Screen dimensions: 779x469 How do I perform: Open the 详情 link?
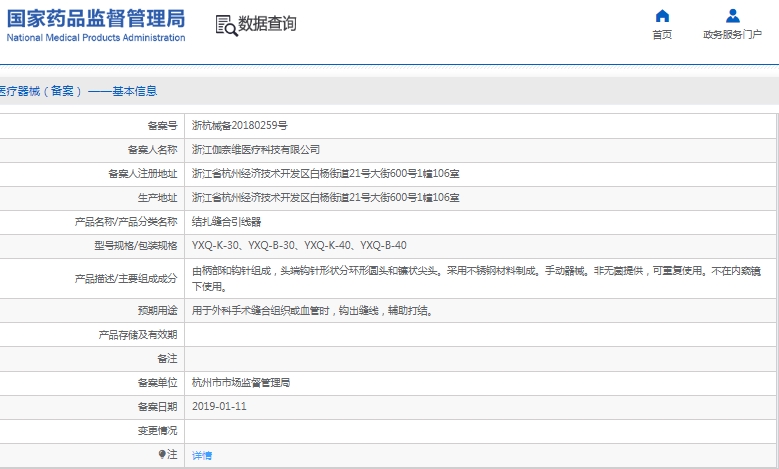coord(202,455)
